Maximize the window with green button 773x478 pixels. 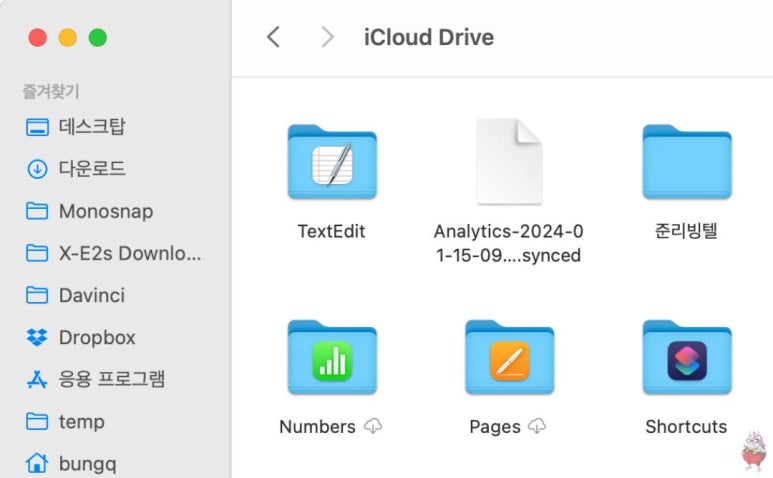point(98,37)
